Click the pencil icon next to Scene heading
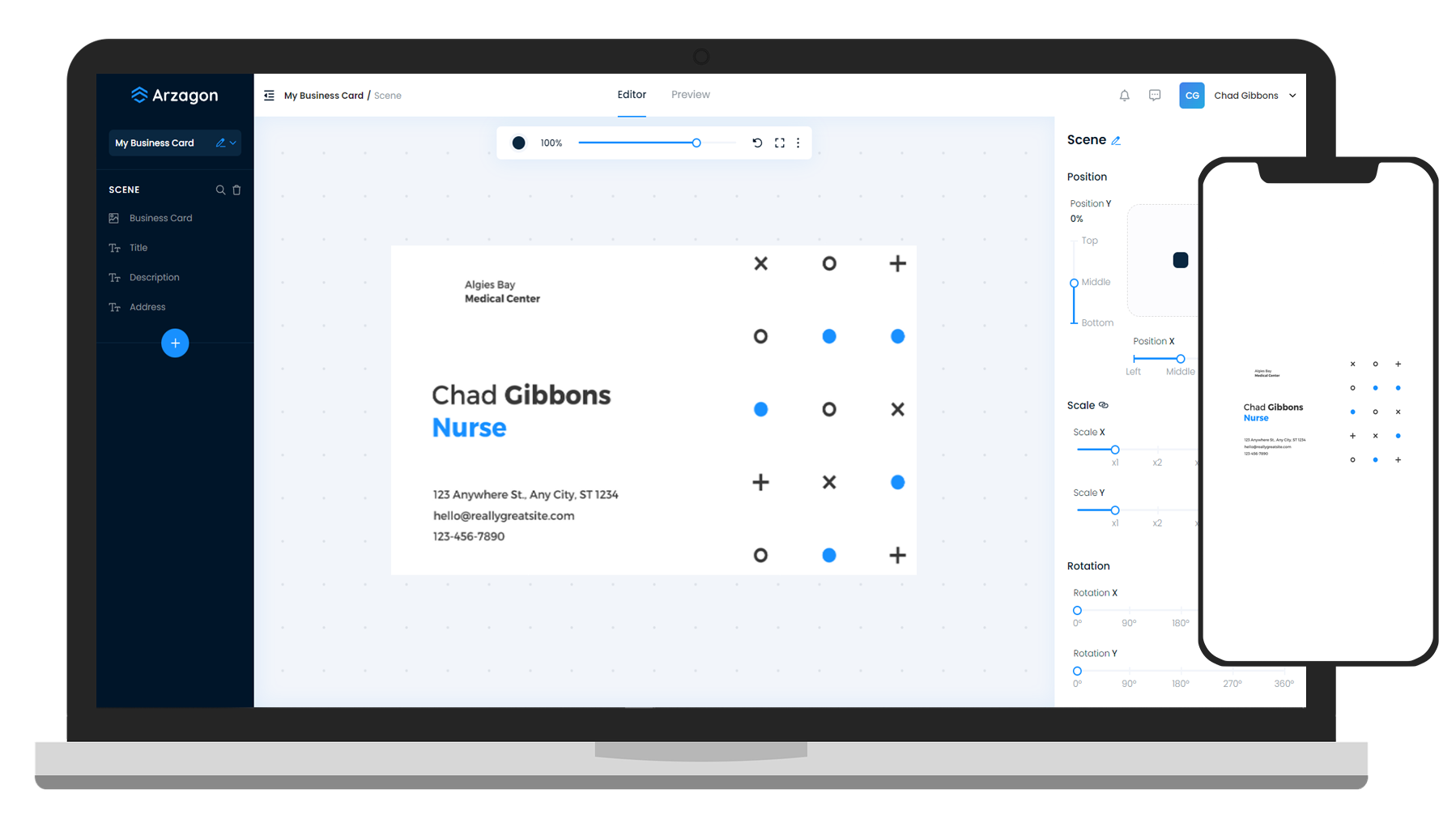This screenshot has width=1456, height=832. coord(1116,139)
